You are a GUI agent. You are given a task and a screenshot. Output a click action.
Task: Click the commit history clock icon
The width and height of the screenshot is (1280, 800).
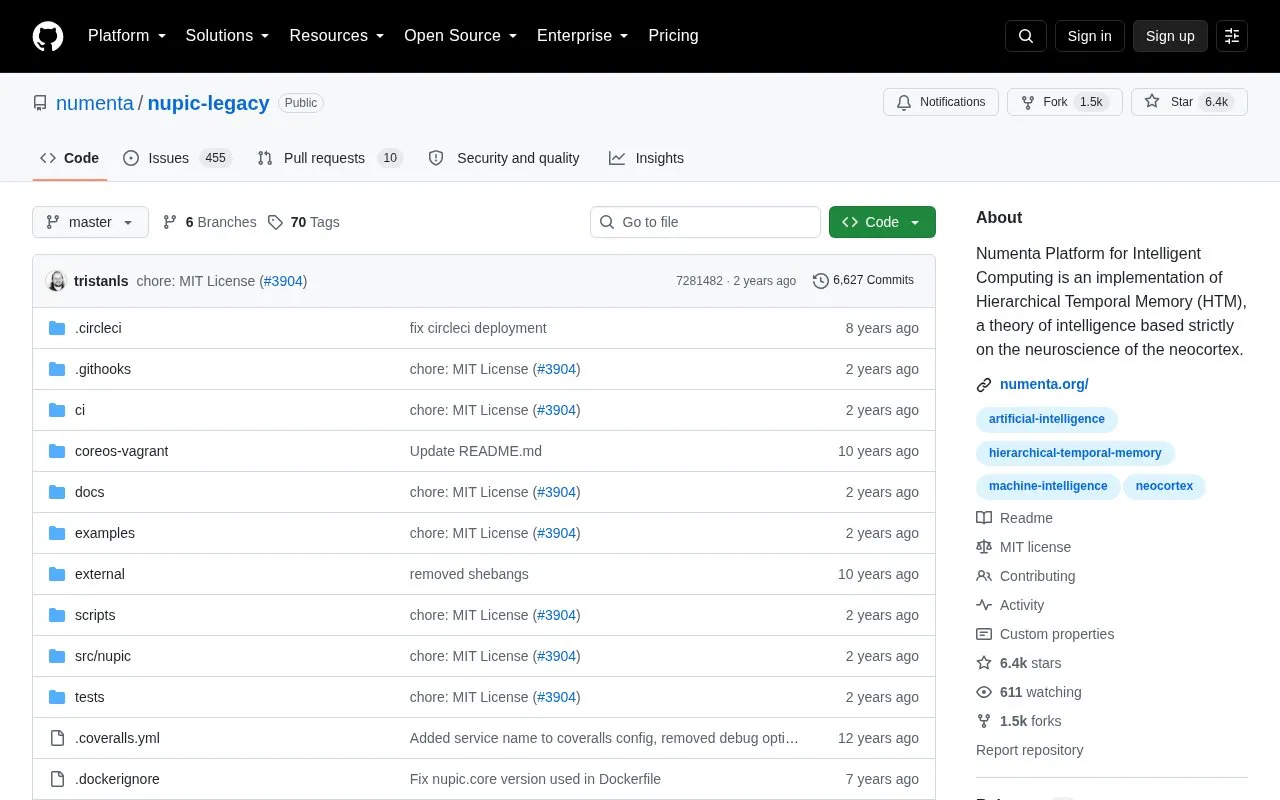tap(821, 281)
